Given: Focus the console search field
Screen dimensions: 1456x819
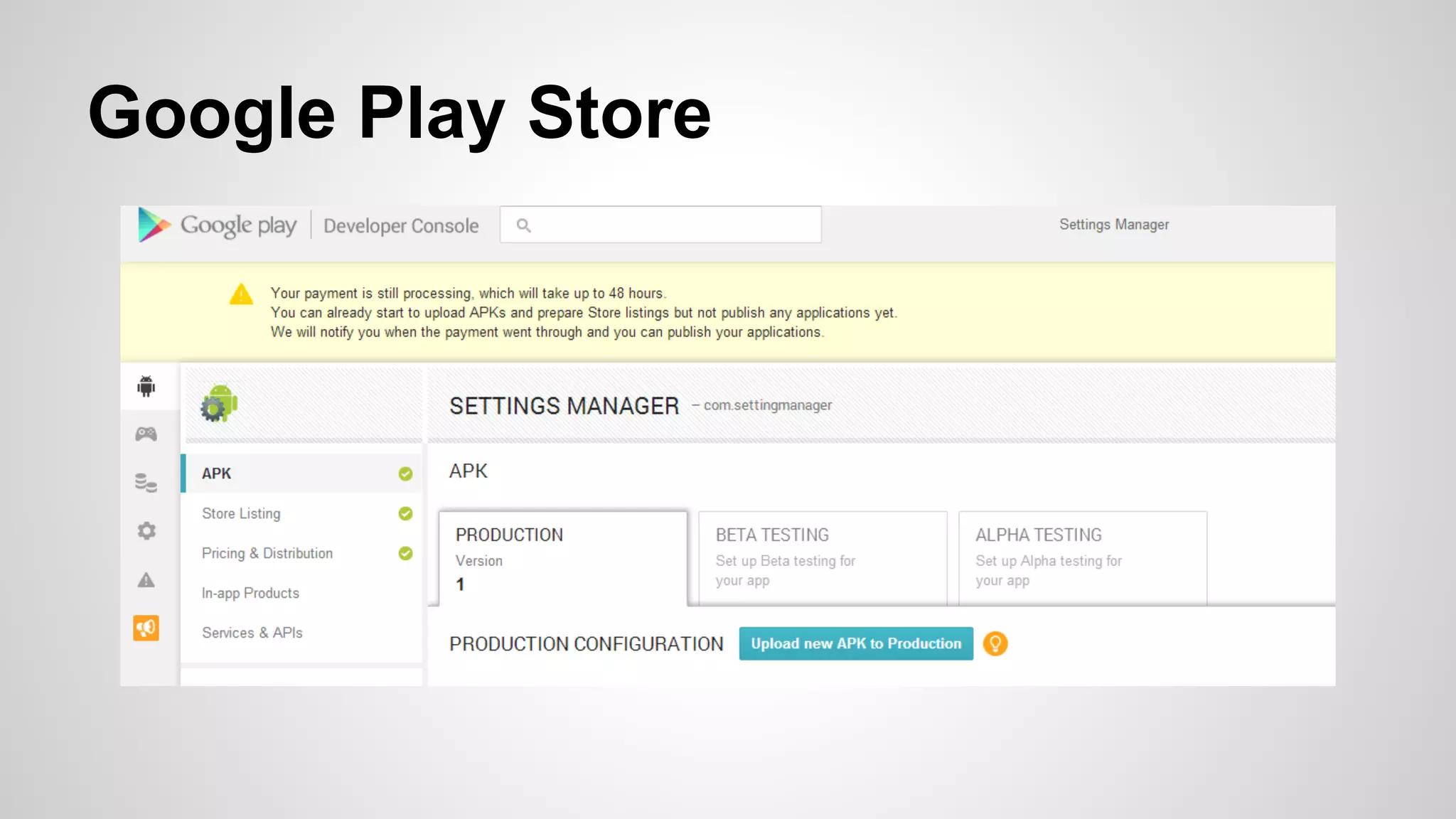Looking at the screenshot, I should coord(660,225).
